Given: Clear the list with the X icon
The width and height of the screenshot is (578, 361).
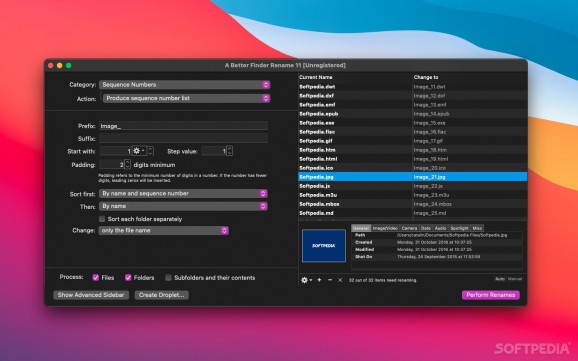Looking at the screenshot, I should click(x=340, y=280).
